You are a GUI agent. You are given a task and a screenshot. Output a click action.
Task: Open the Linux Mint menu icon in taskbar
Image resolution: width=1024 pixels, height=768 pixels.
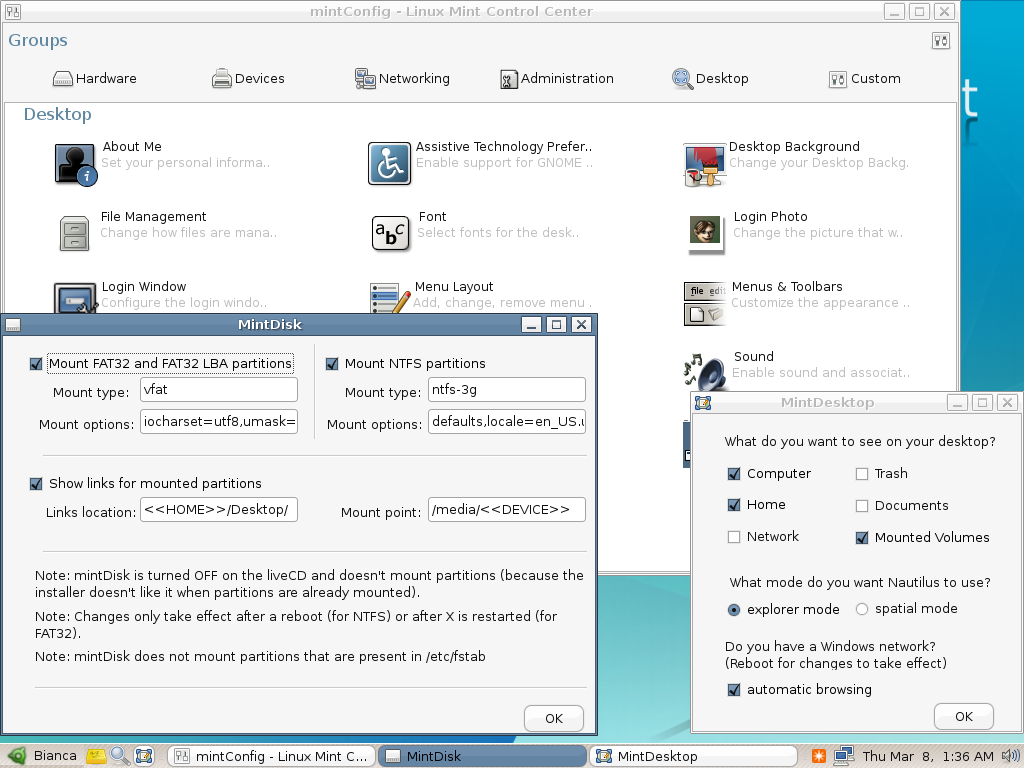pos(16,756)
